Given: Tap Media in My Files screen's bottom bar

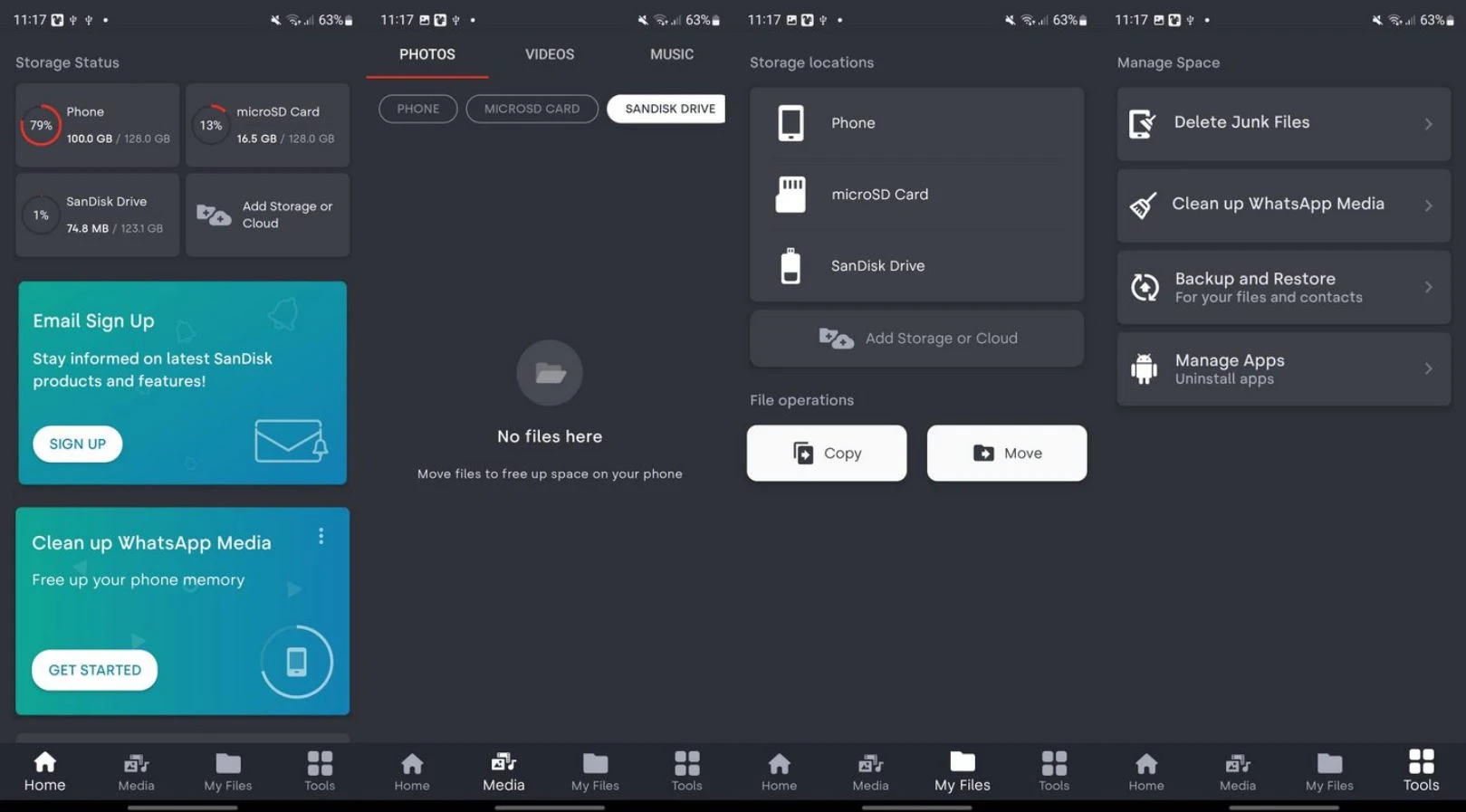Looking at the screenshot, I should (x=870, y=772).
